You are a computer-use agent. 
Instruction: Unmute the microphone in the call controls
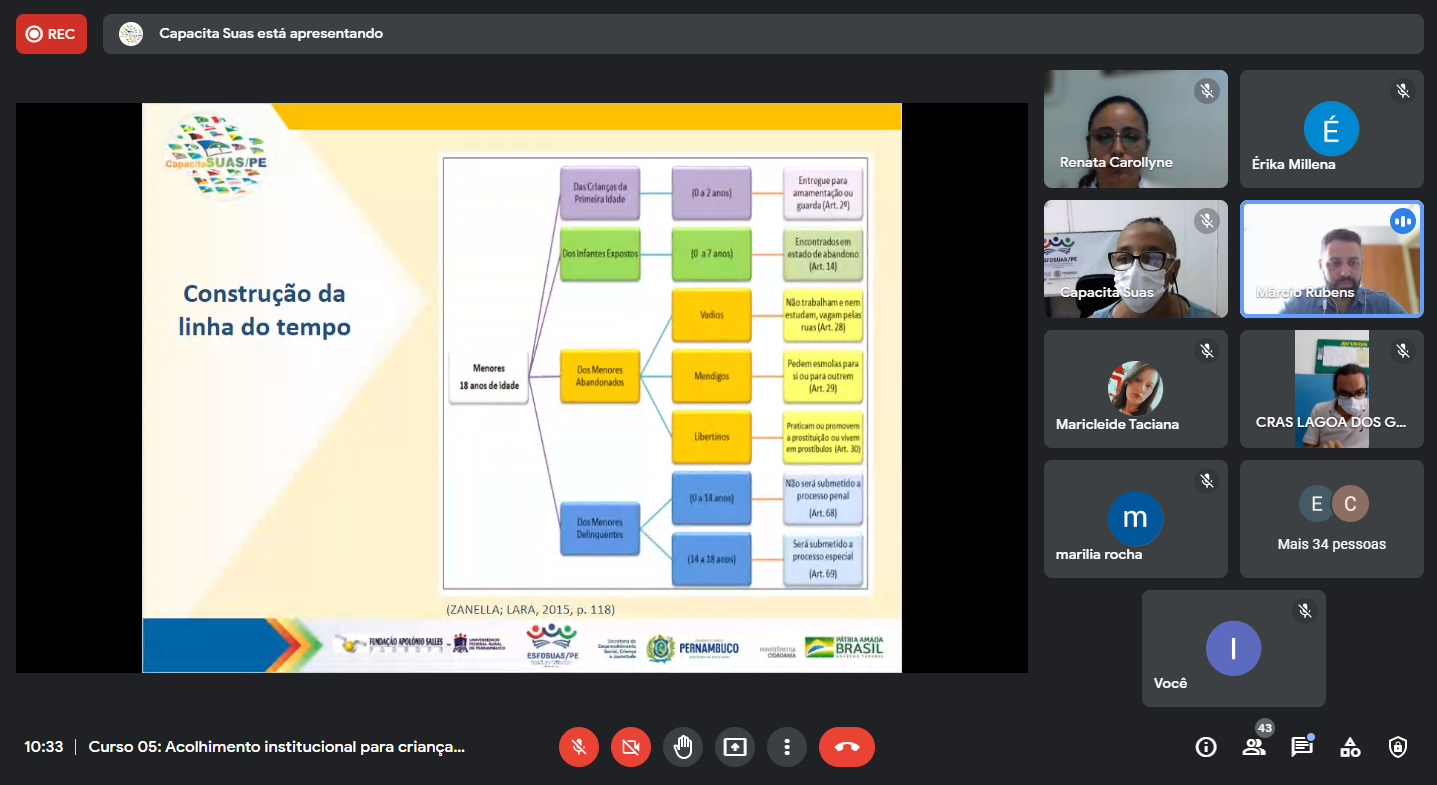pos(578,747)
